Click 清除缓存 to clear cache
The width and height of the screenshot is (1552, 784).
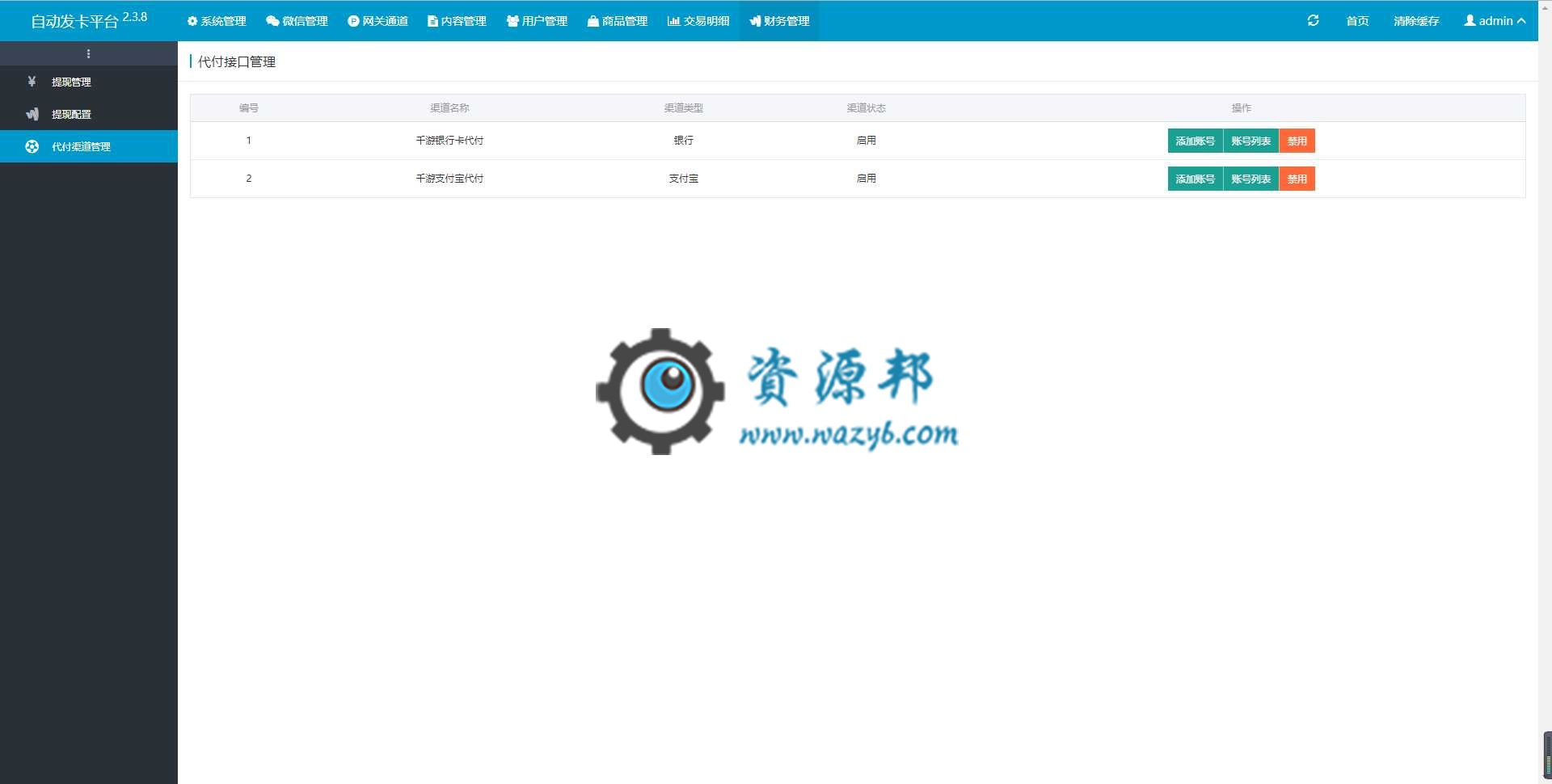click(x=1416, y=21)
